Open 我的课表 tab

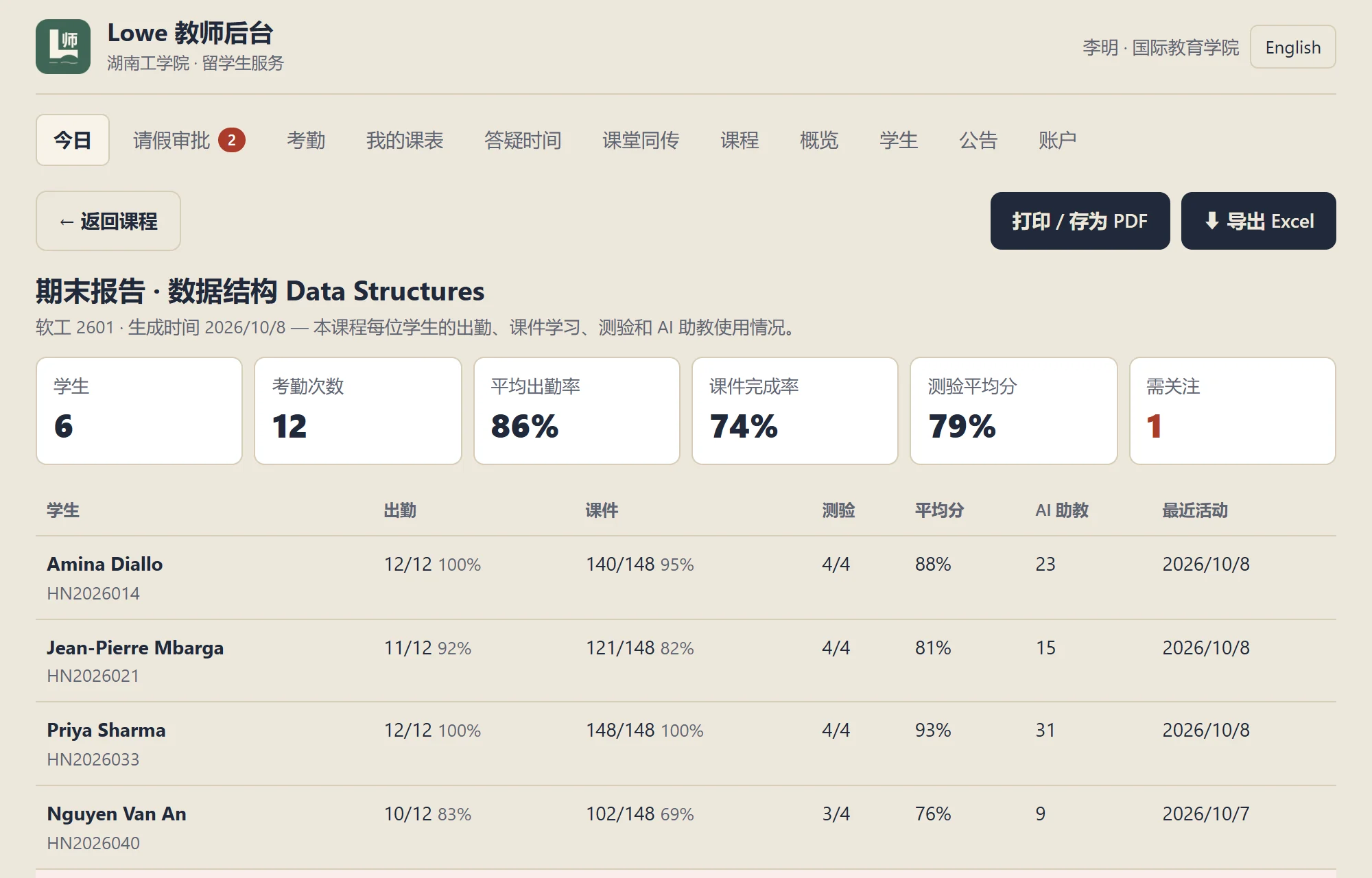pyautogui.click(x=405, y=140)
